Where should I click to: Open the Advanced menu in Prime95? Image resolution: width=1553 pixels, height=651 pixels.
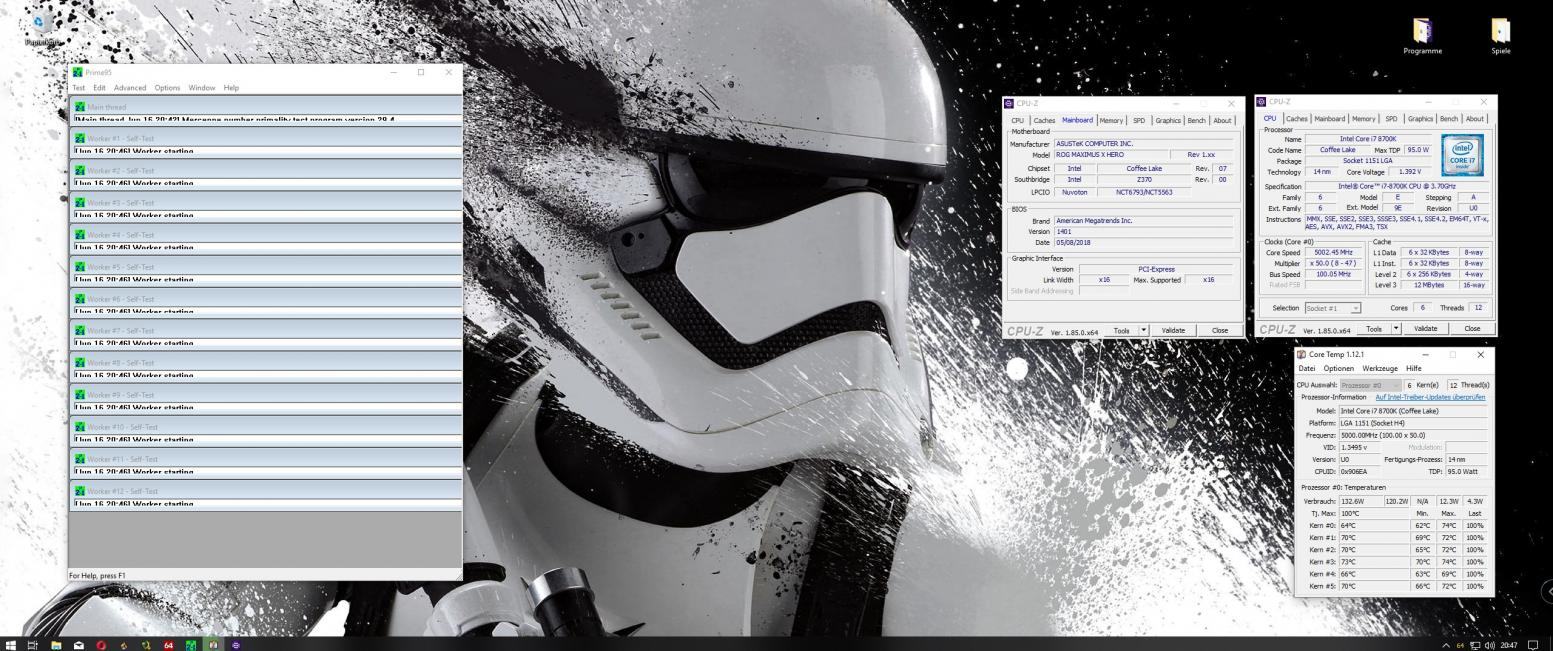coord(130,88)
